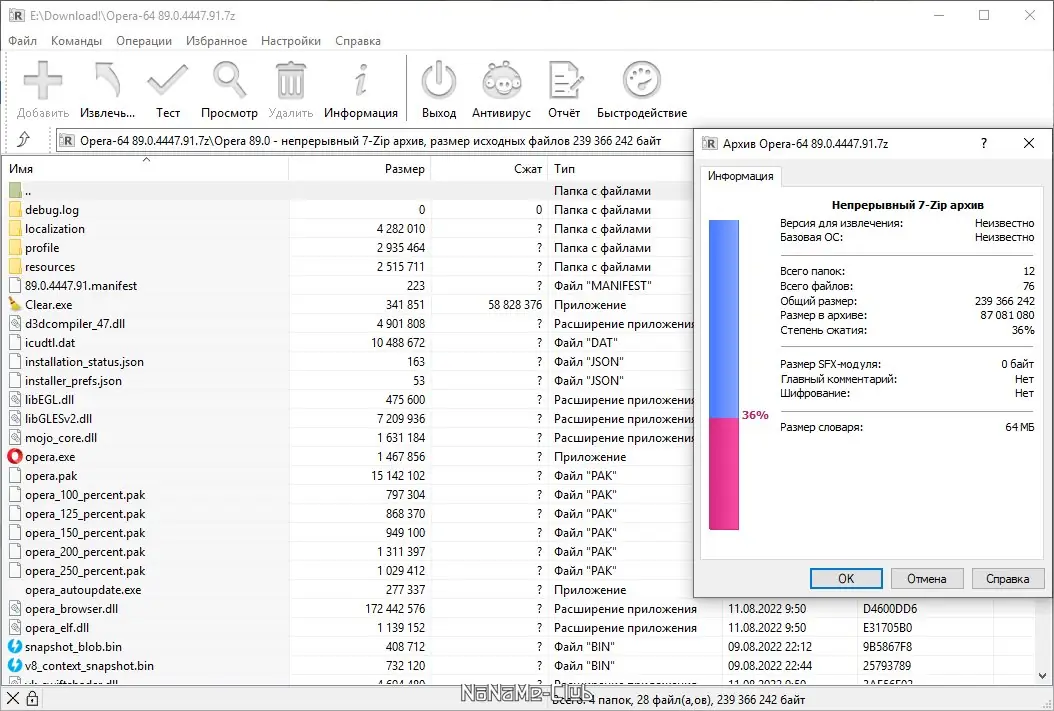Sort the list by Имя column header
The image size is (1054, 711).
click(146, 169)
